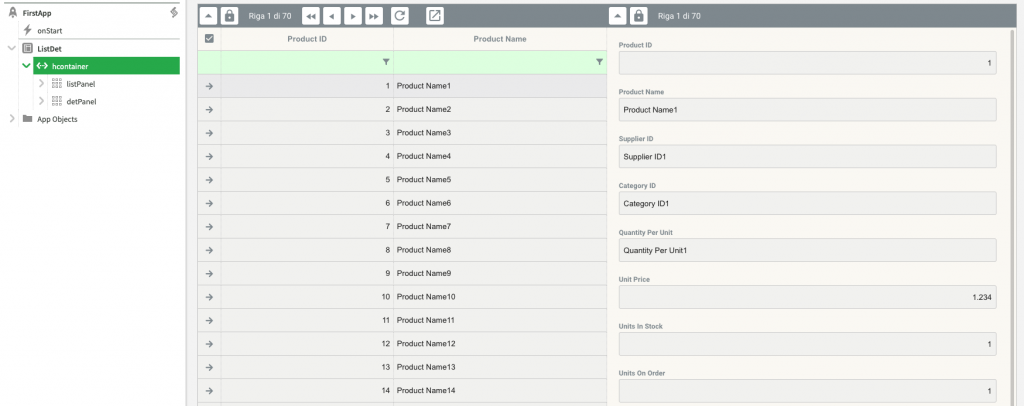The width and height of the screenshot is (1024, 406).
Task: Click the Unit Price field
Action: (x=807, y=297)
